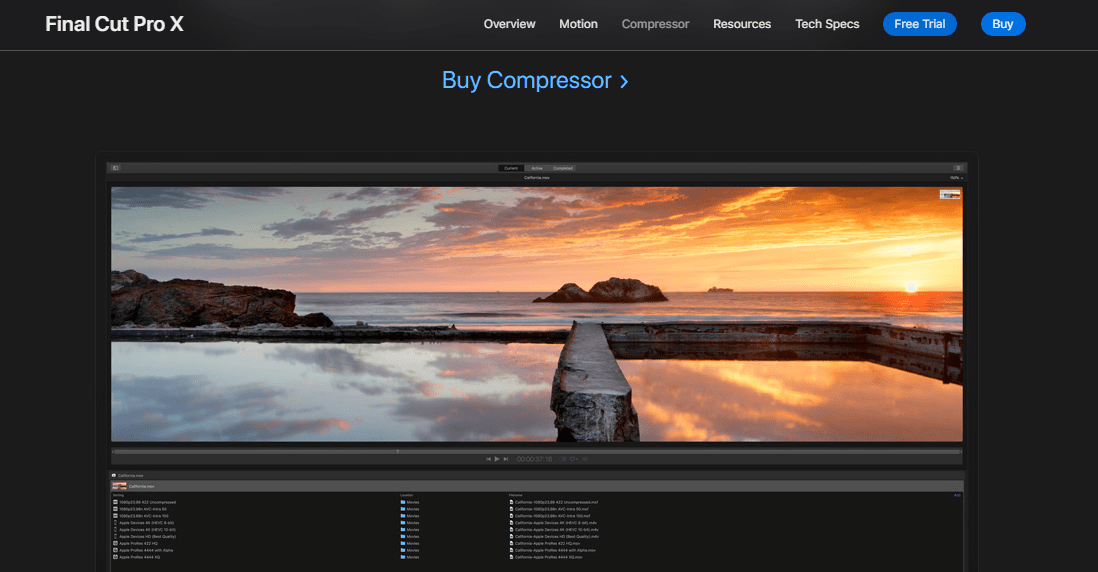The image size is (1098, 572).
Task: Click the Final Cut Pro X title
Action: coord(114,24)
